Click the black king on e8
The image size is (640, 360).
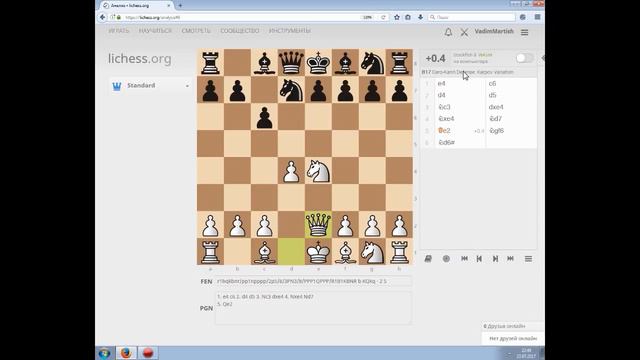(x=318, y=63)
